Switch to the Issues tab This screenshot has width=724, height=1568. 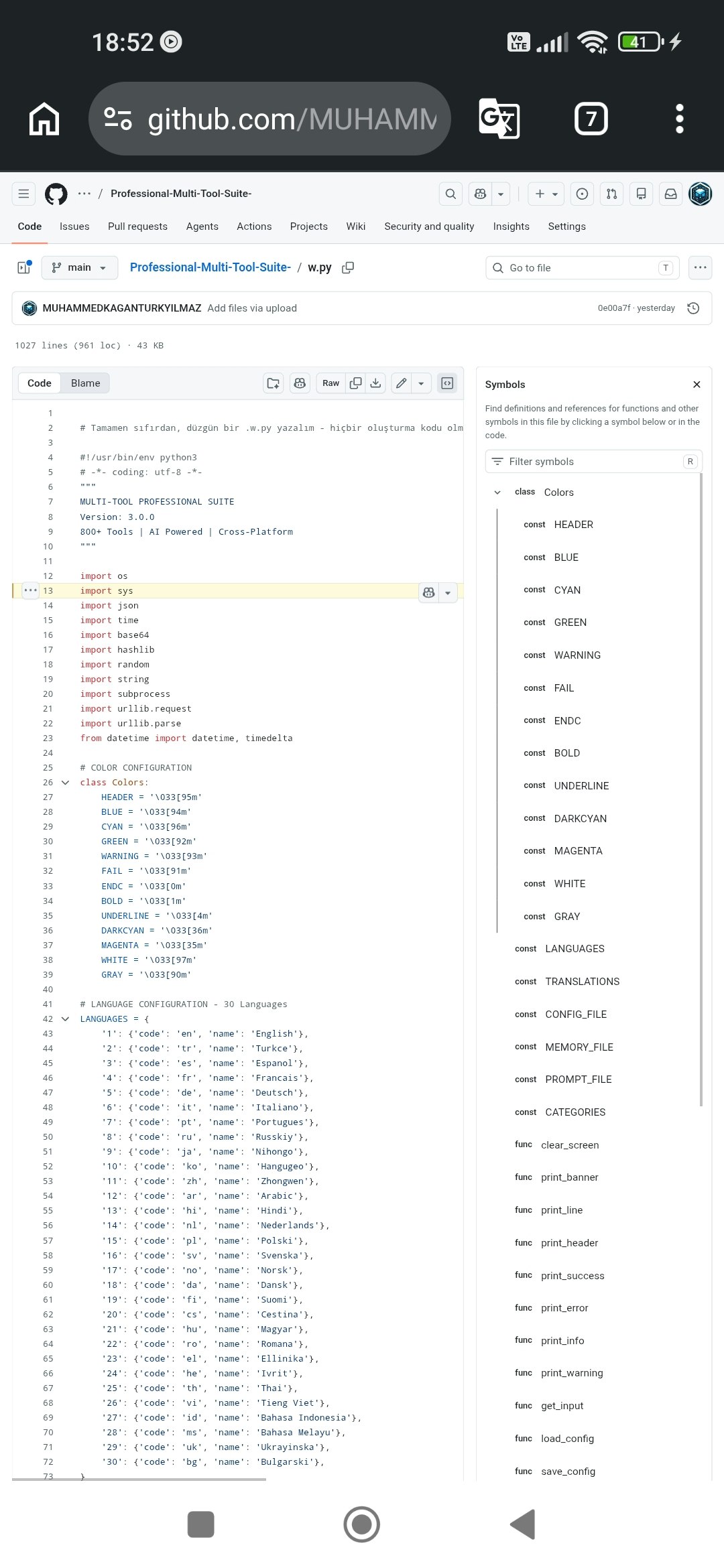click(74, 226)
